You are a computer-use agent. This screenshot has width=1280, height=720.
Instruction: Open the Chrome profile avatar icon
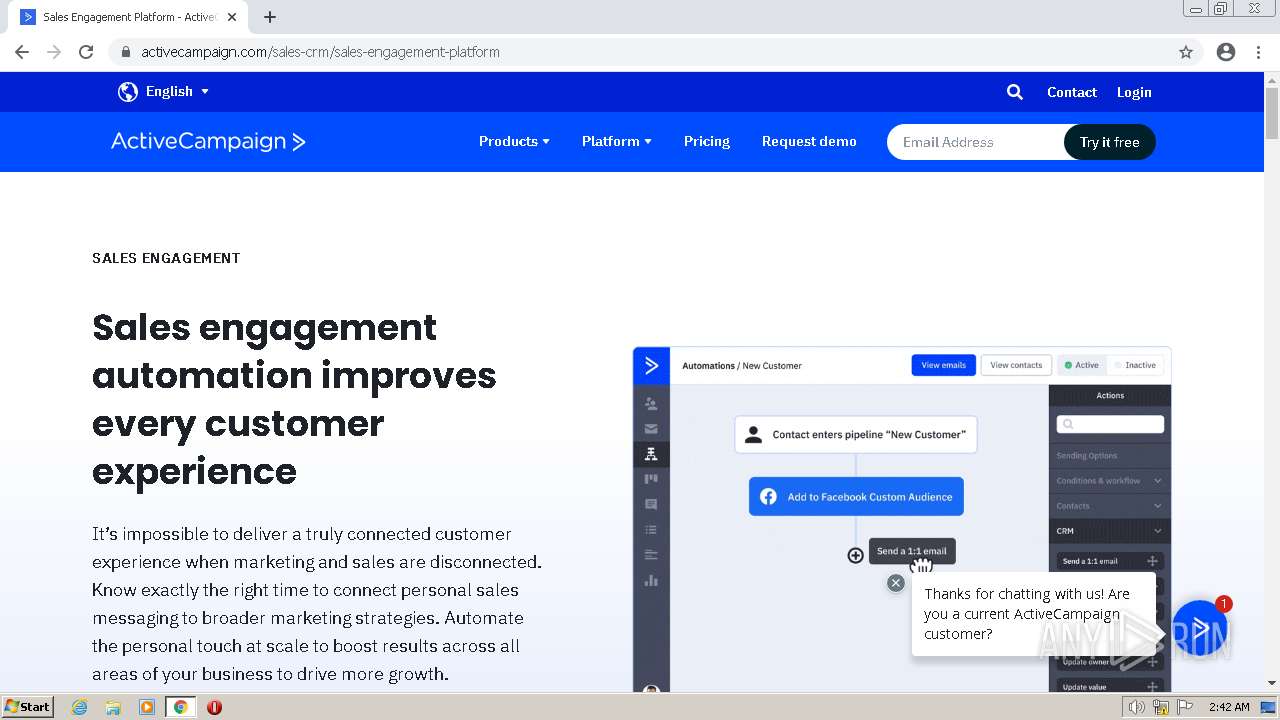pyautogui.click(x=1226, y=52)
